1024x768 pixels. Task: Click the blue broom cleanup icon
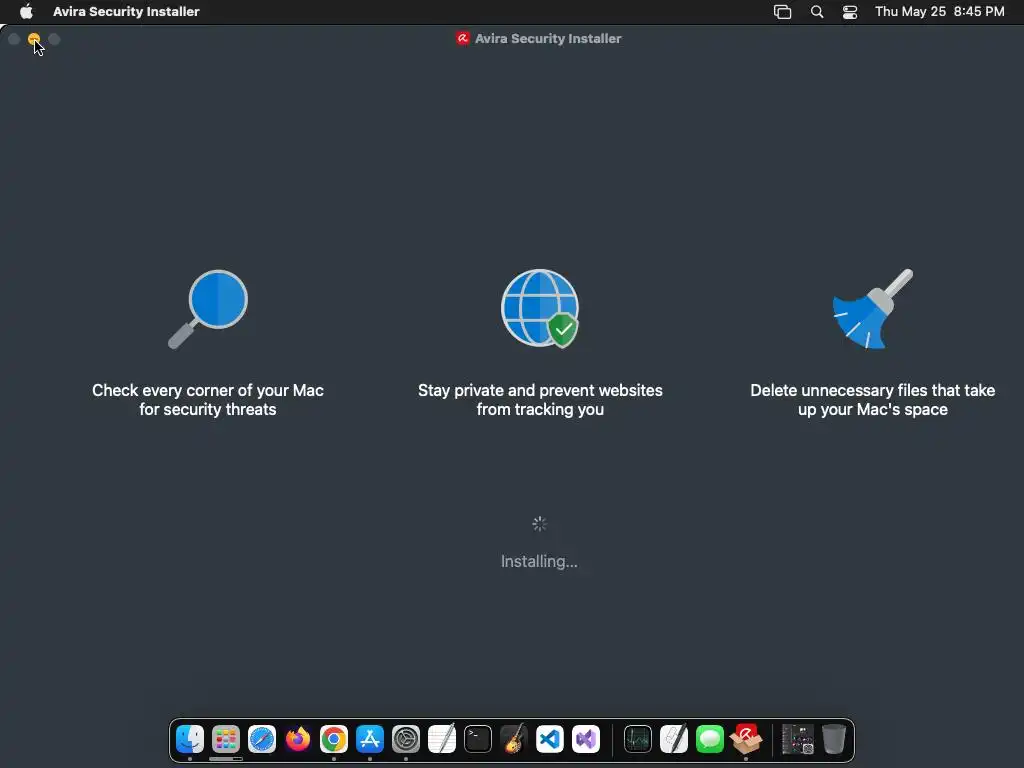(x=872, y=308)
